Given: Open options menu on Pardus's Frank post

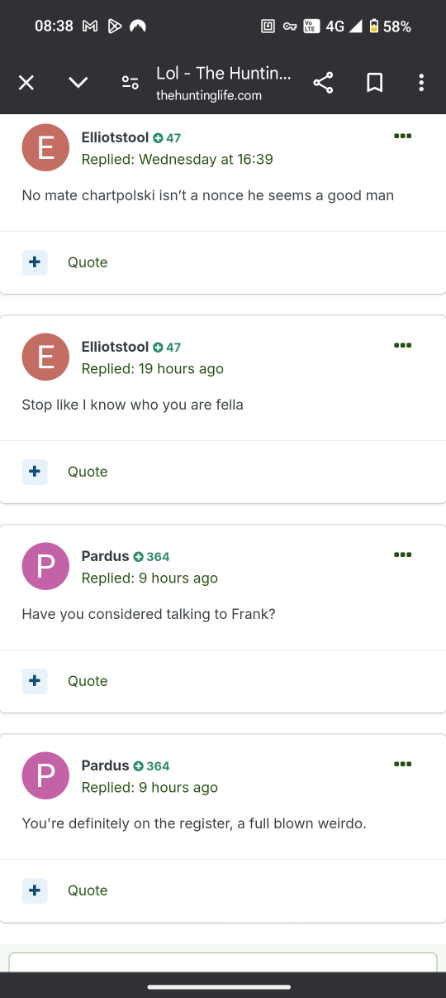Looking at the screenshot, I should coord(403,554).
